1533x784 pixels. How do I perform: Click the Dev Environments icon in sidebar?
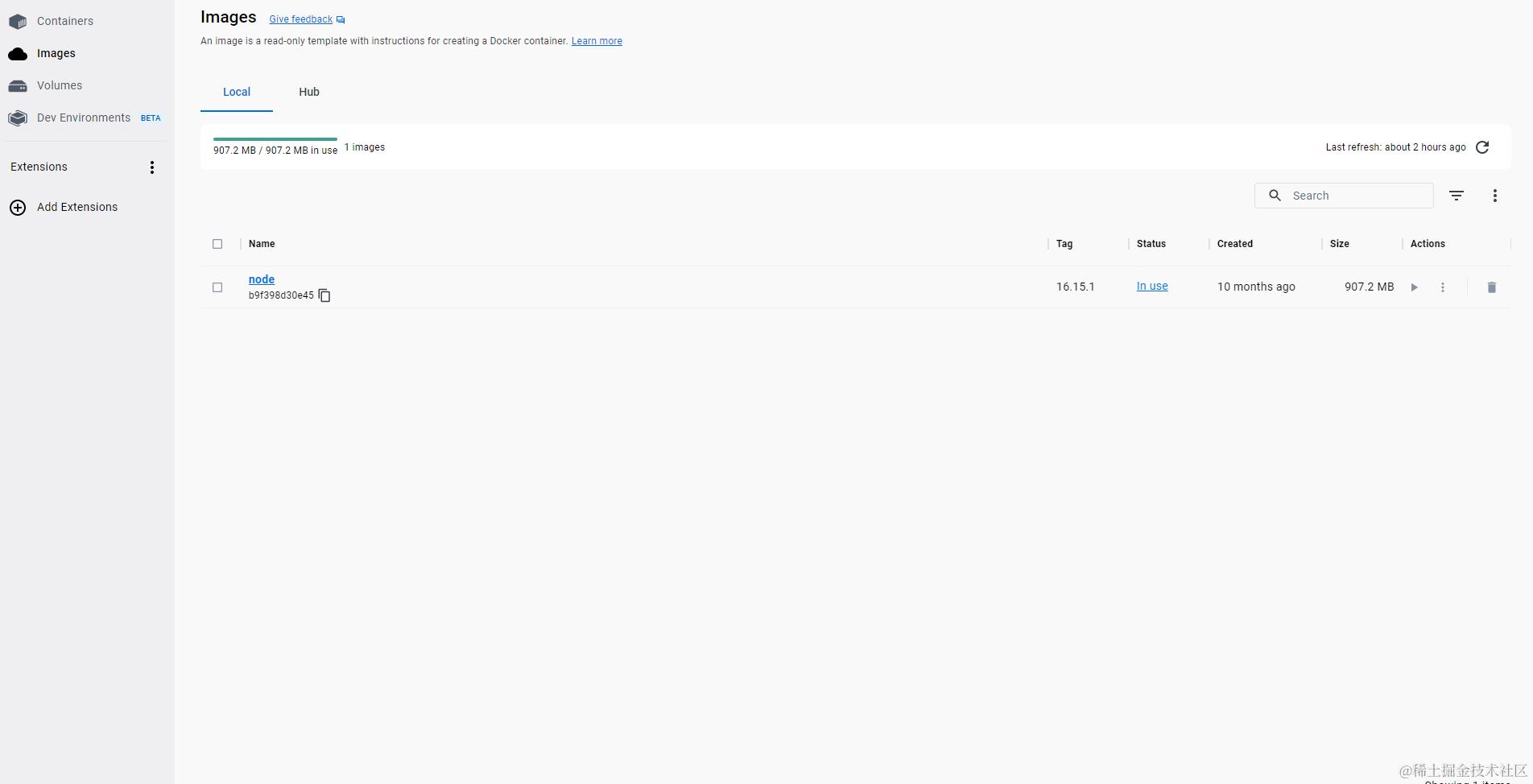18,118
